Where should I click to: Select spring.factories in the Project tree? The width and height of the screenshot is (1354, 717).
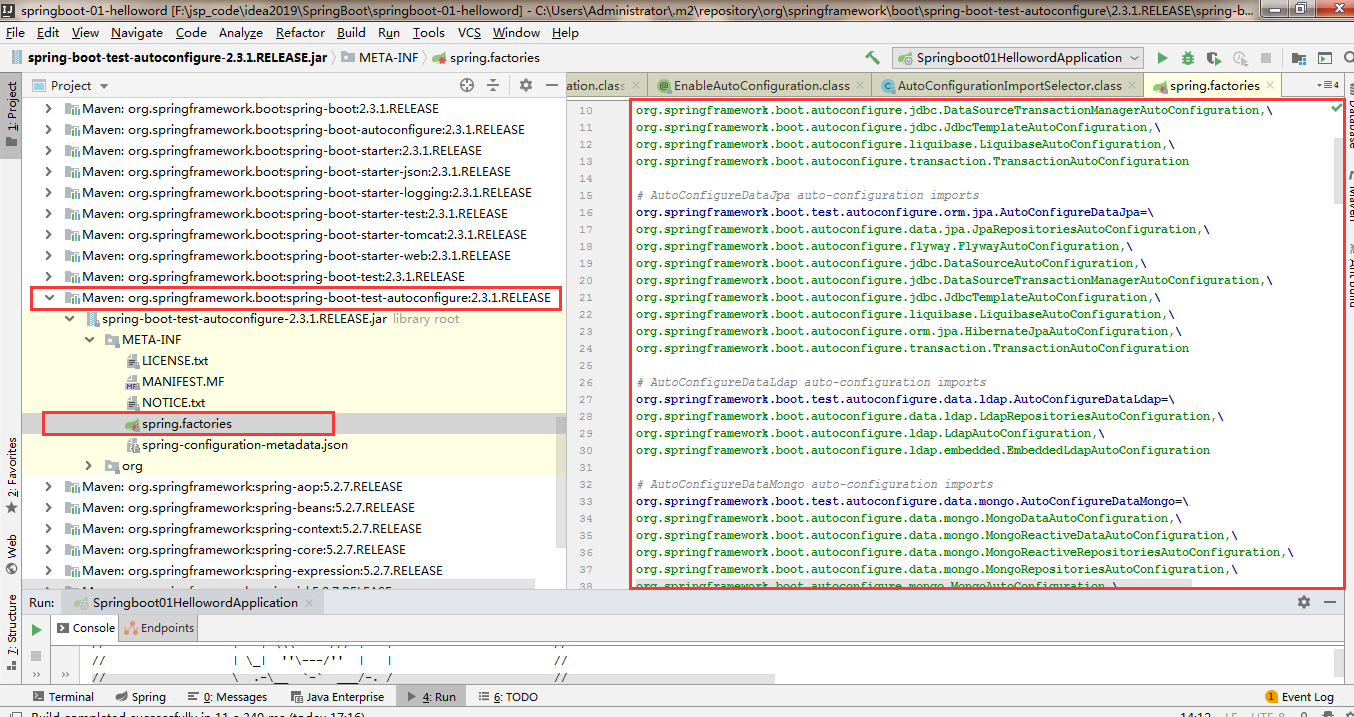click(187, 424)
